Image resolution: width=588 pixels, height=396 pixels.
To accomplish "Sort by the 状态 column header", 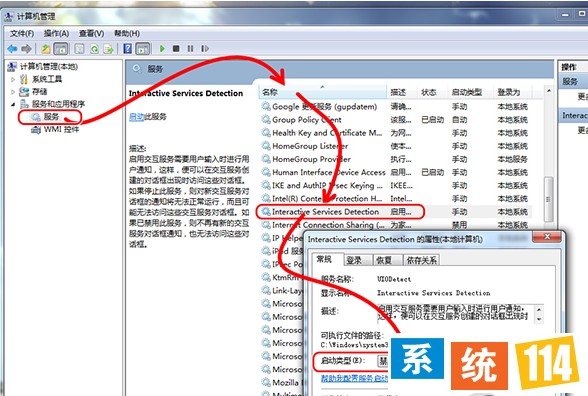I will click(432, 92).
